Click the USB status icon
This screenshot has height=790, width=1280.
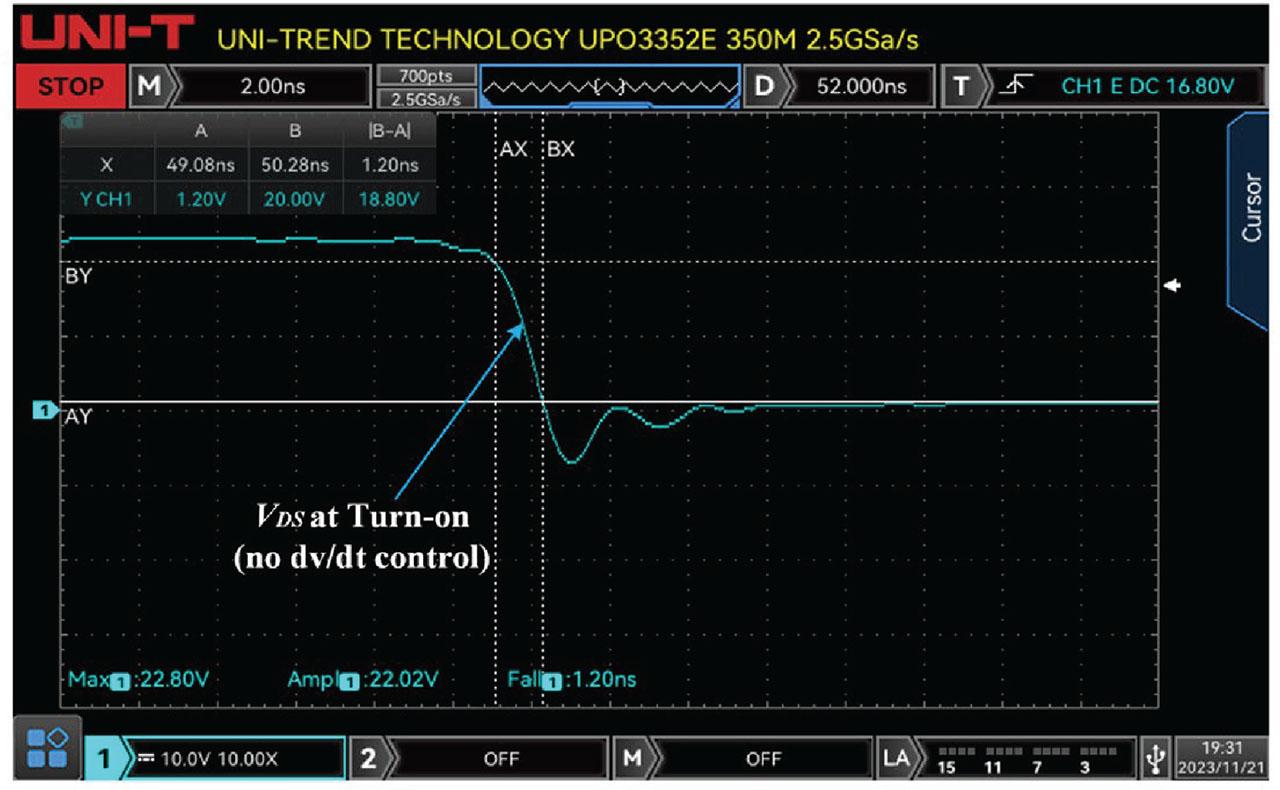[1155, 759]
